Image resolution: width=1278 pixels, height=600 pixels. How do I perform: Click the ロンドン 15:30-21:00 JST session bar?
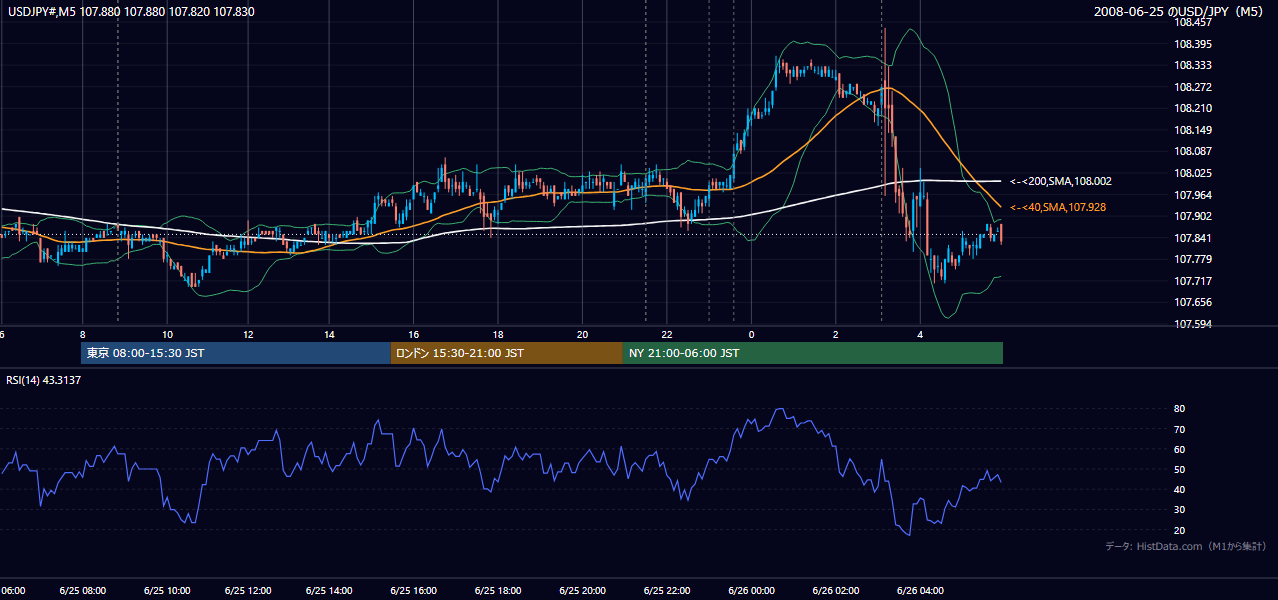pyautogui.click(x=507, y=353)
